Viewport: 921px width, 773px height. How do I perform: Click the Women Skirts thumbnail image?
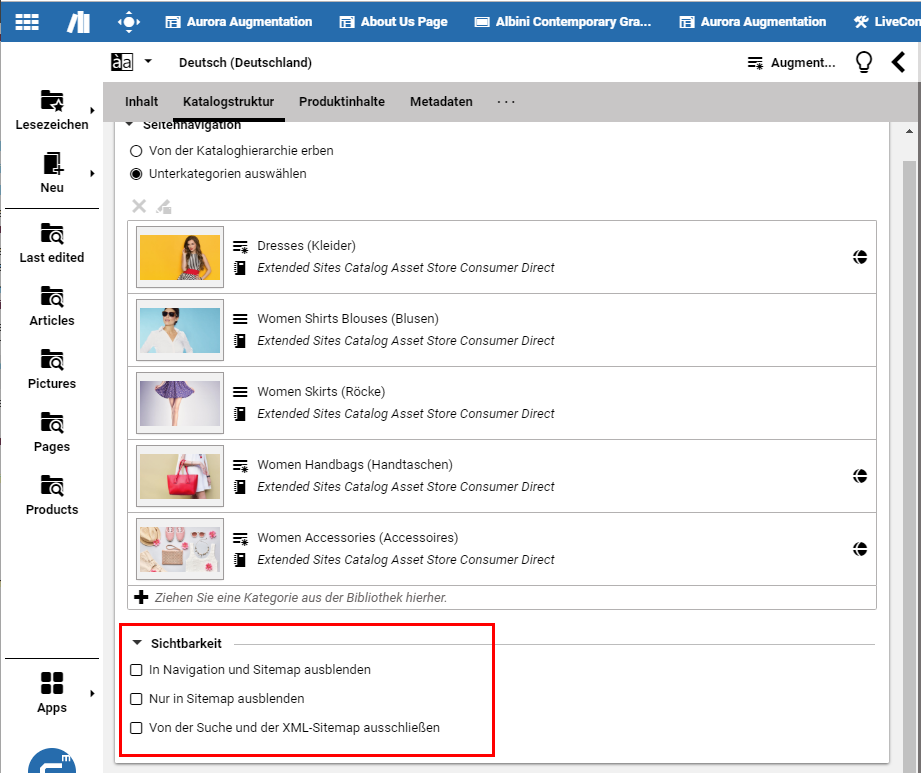click(180, 403)
